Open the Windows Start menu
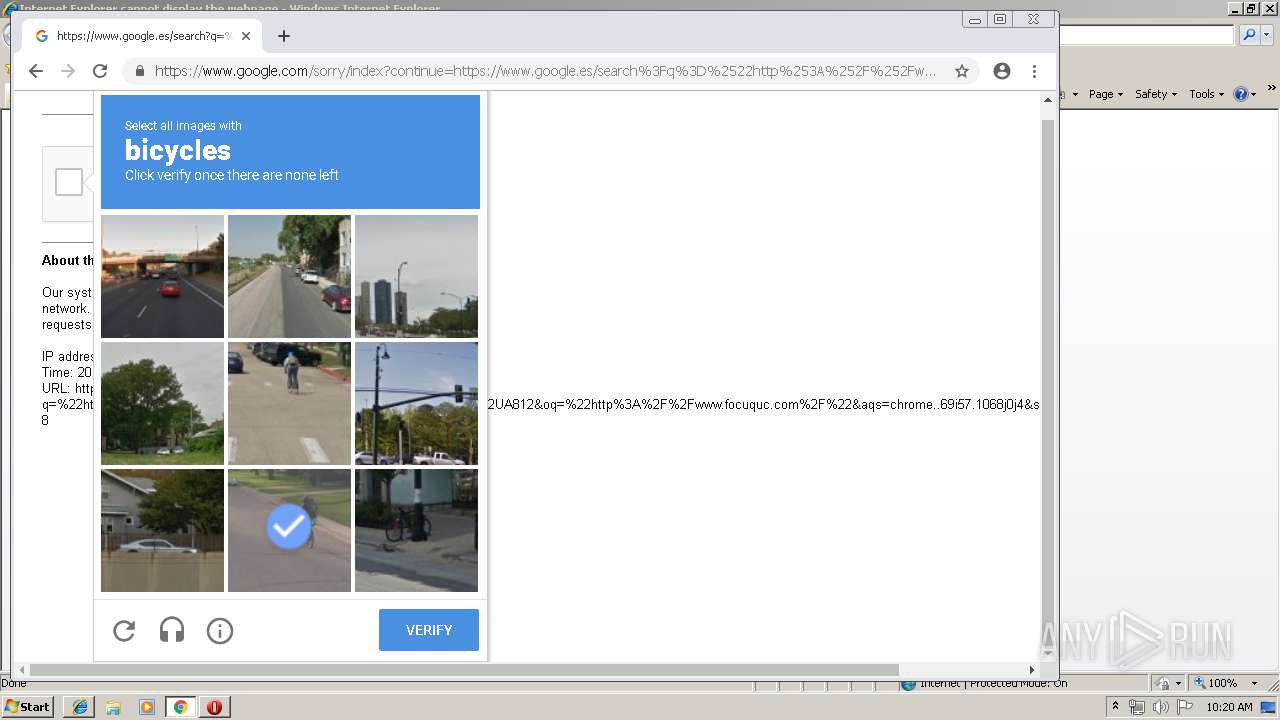Image resolution: width=1280 pixels, height=720 pixels. 28,707
